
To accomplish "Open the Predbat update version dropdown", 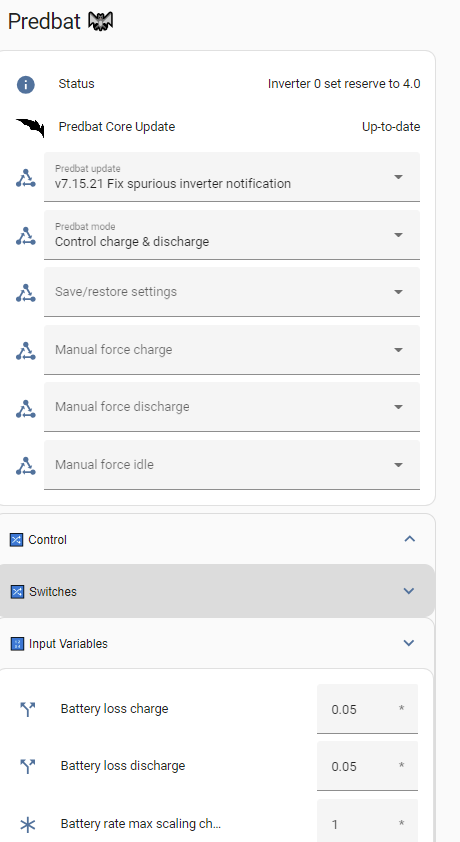I will tap(232, 177).
